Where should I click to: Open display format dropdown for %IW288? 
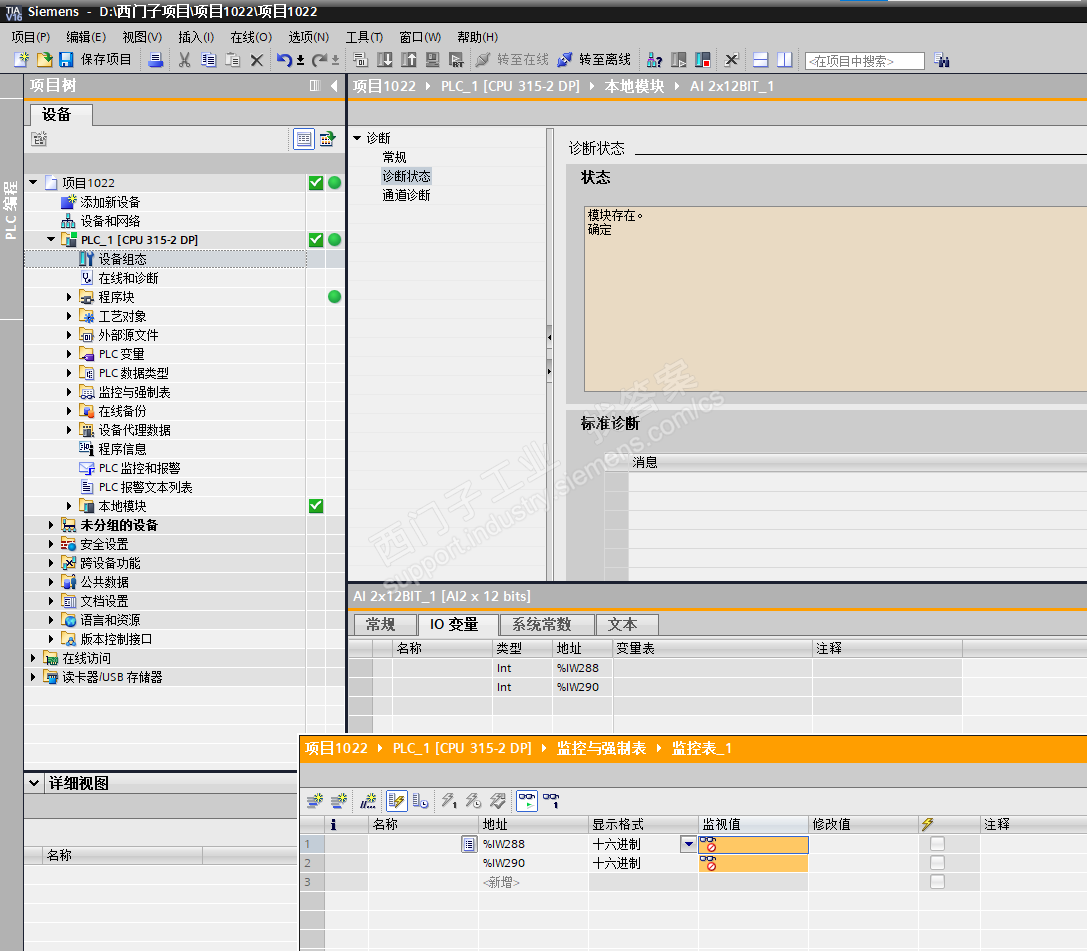click(x=688, y=844)
